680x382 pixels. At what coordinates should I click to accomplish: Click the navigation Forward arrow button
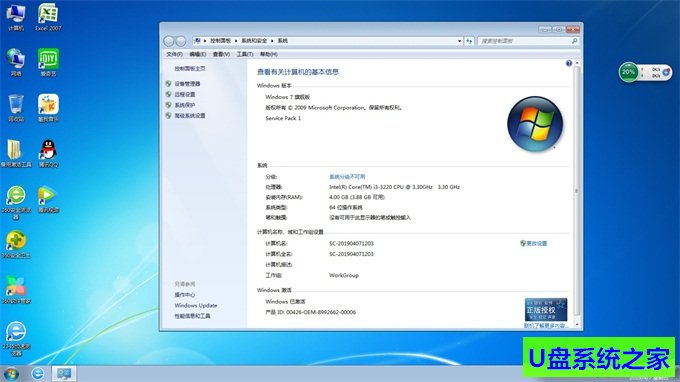(180, 41)
